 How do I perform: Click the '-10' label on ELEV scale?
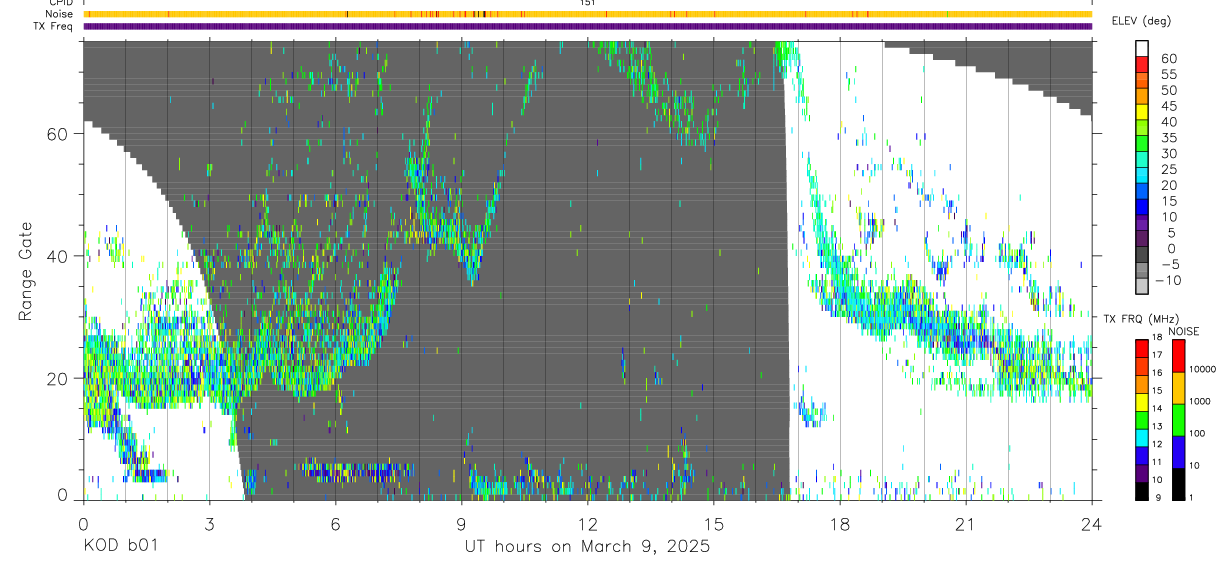click(x=1167, y=280)
